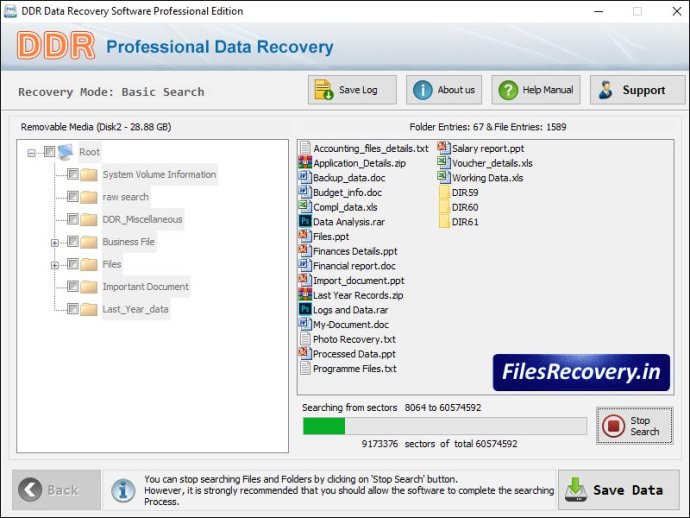Select Working Data.xls file name
Viewport: 690px width, 518px height.
488,178
